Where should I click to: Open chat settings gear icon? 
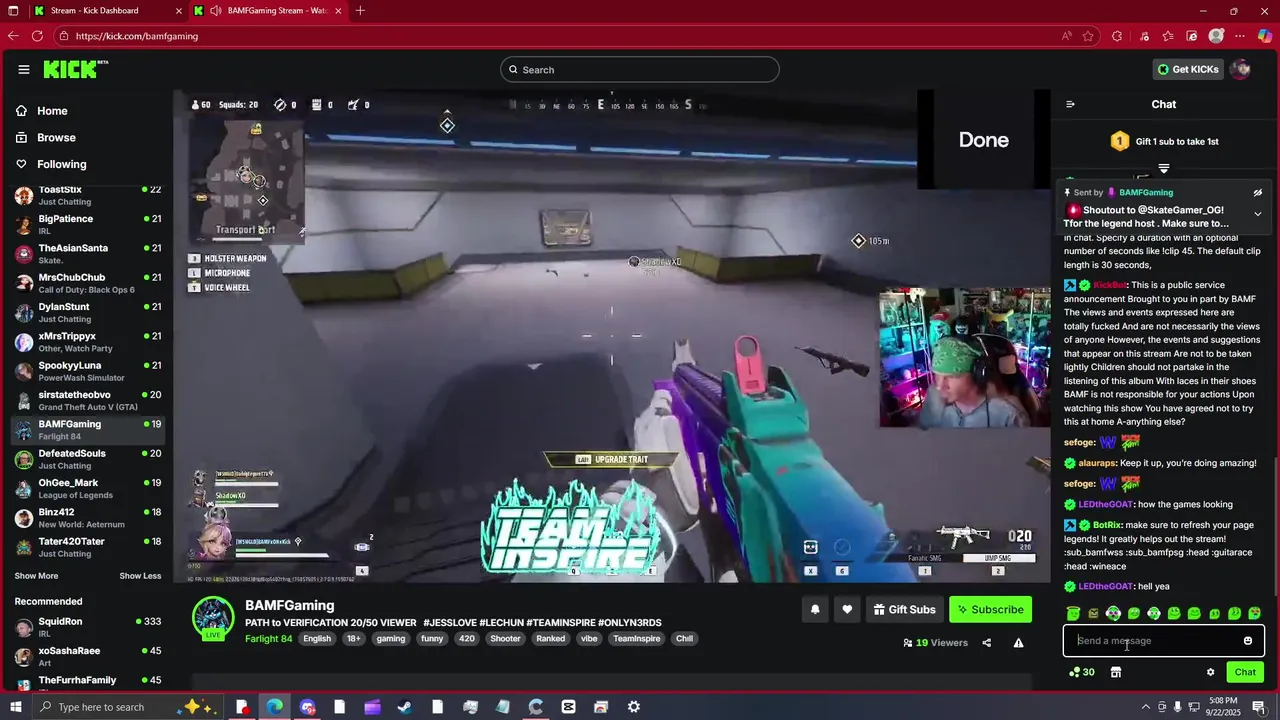click(1210, 672)
